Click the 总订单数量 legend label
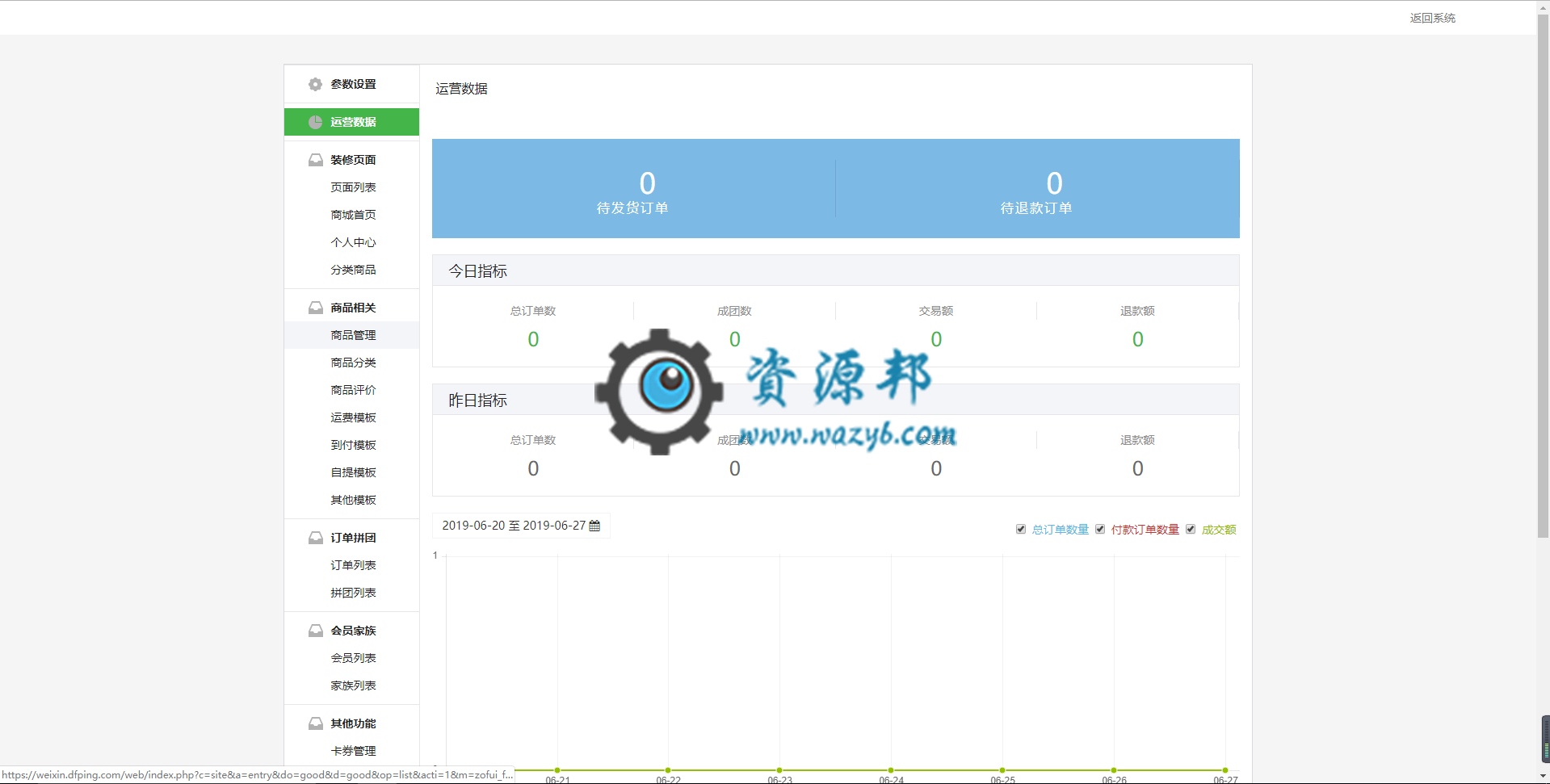The width and height of the screenshot is (1550, 784). pyautogui.click(x=1060, y=530)
